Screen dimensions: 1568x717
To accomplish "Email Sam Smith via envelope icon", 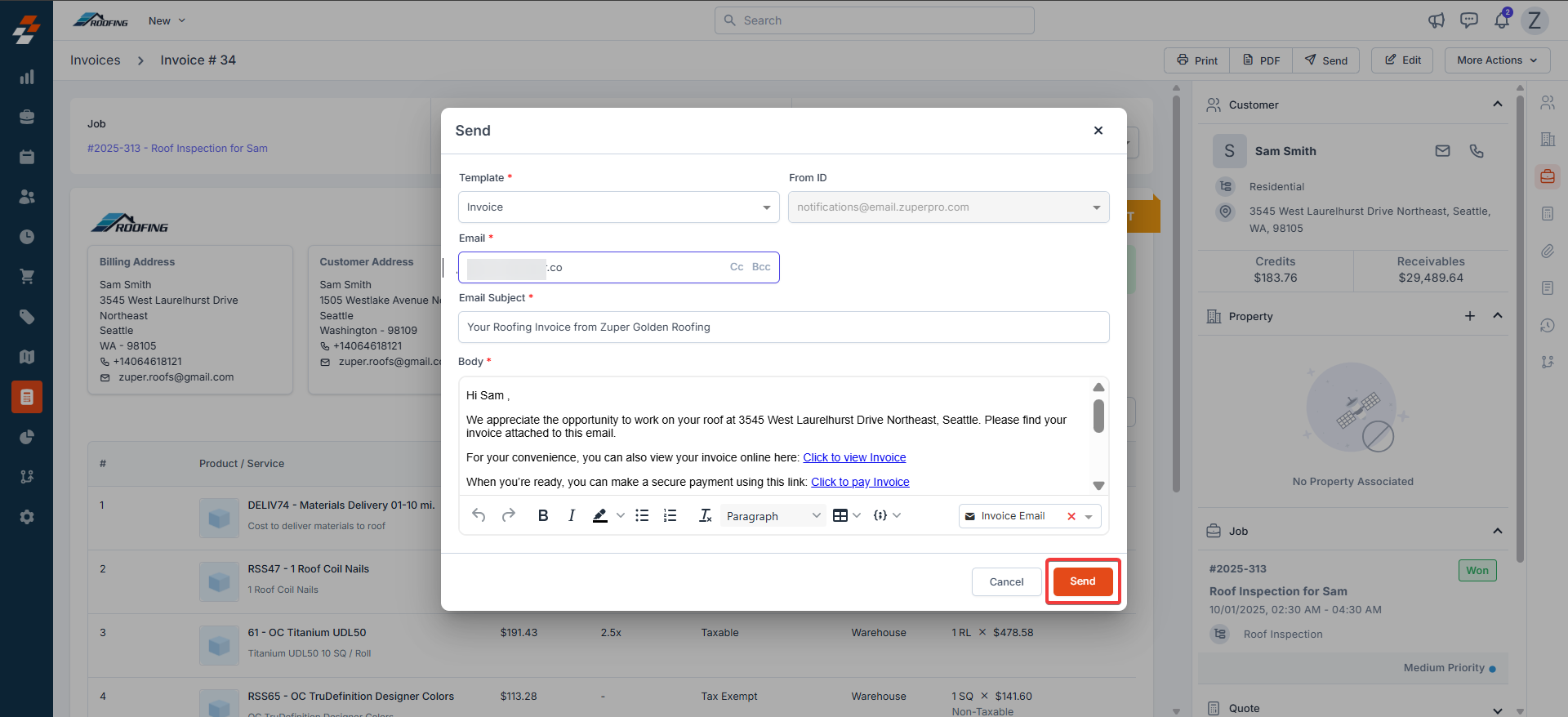I will 1442,151.
